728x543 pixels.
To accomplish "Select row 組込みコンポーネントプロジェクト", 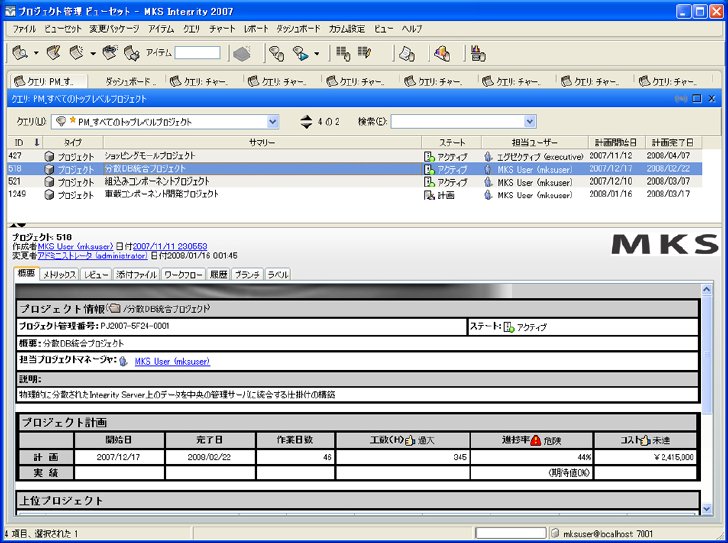I will 355,181.
